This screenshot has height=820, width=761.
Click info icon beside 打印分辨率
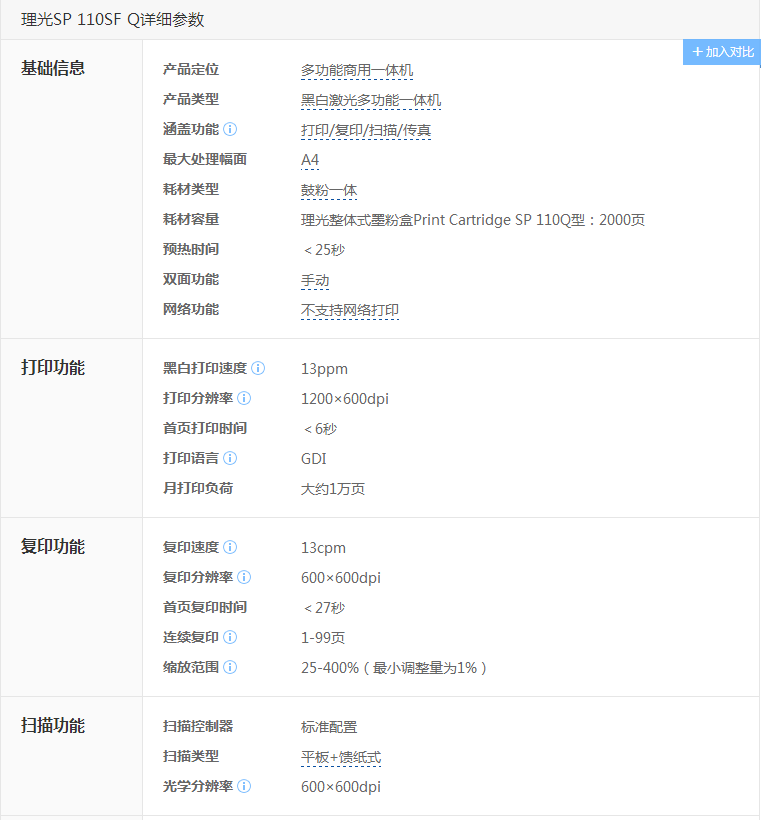[244, 398]
